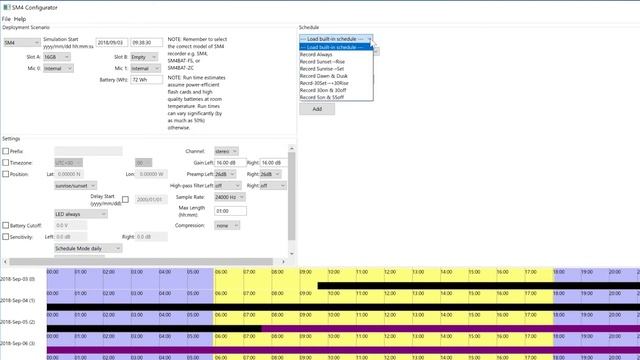Image resolution: width=640 pixels, height=360 pixels.
Task: Click the SM4 Configurator app icon in title bar
Action: (x=6, y=7)
